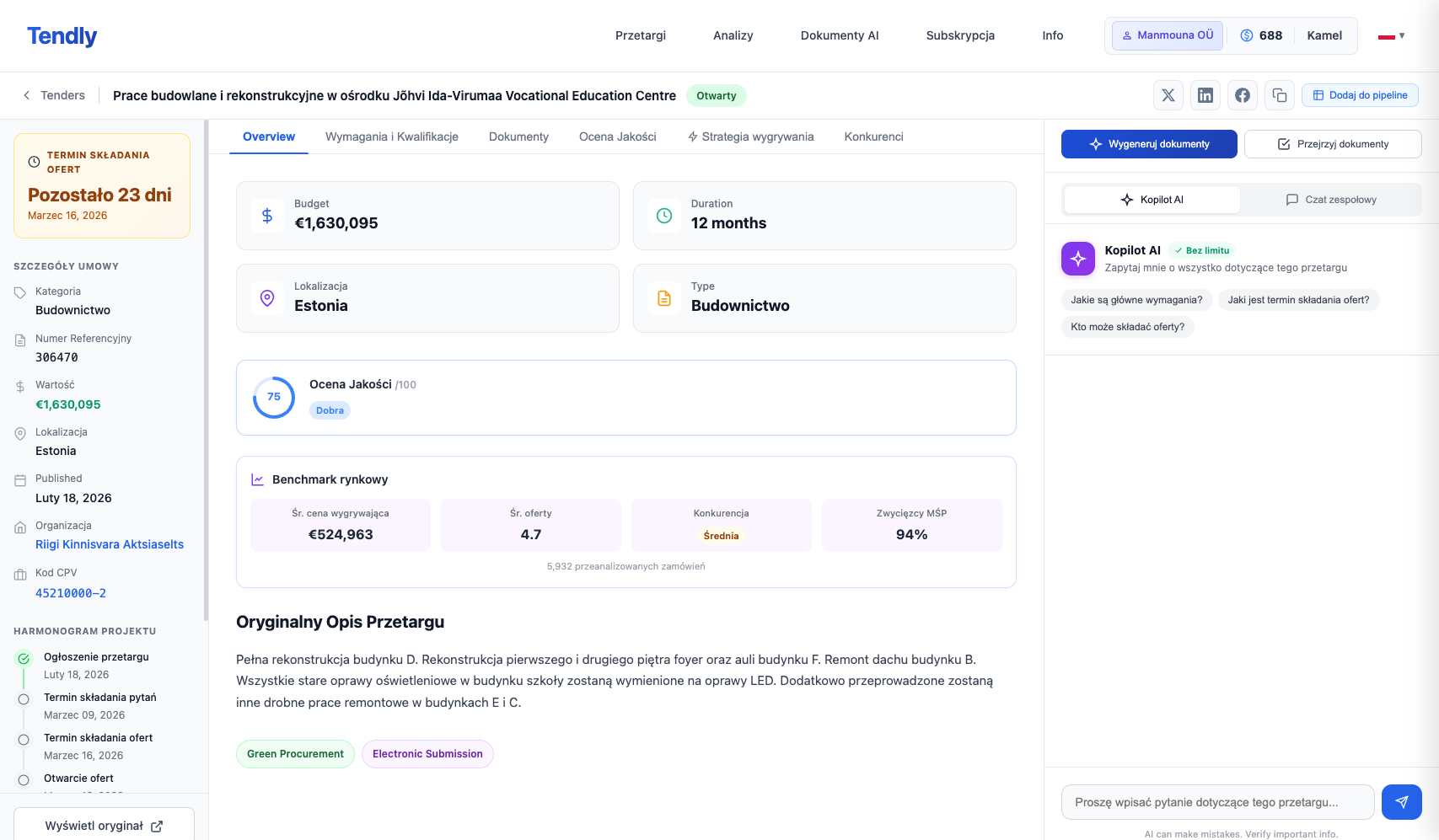Image resolution: width=1439 pixels, height=840 pixels.
Task: Select the Kopilot AI chat mode
Action: tap(1152, 200)
